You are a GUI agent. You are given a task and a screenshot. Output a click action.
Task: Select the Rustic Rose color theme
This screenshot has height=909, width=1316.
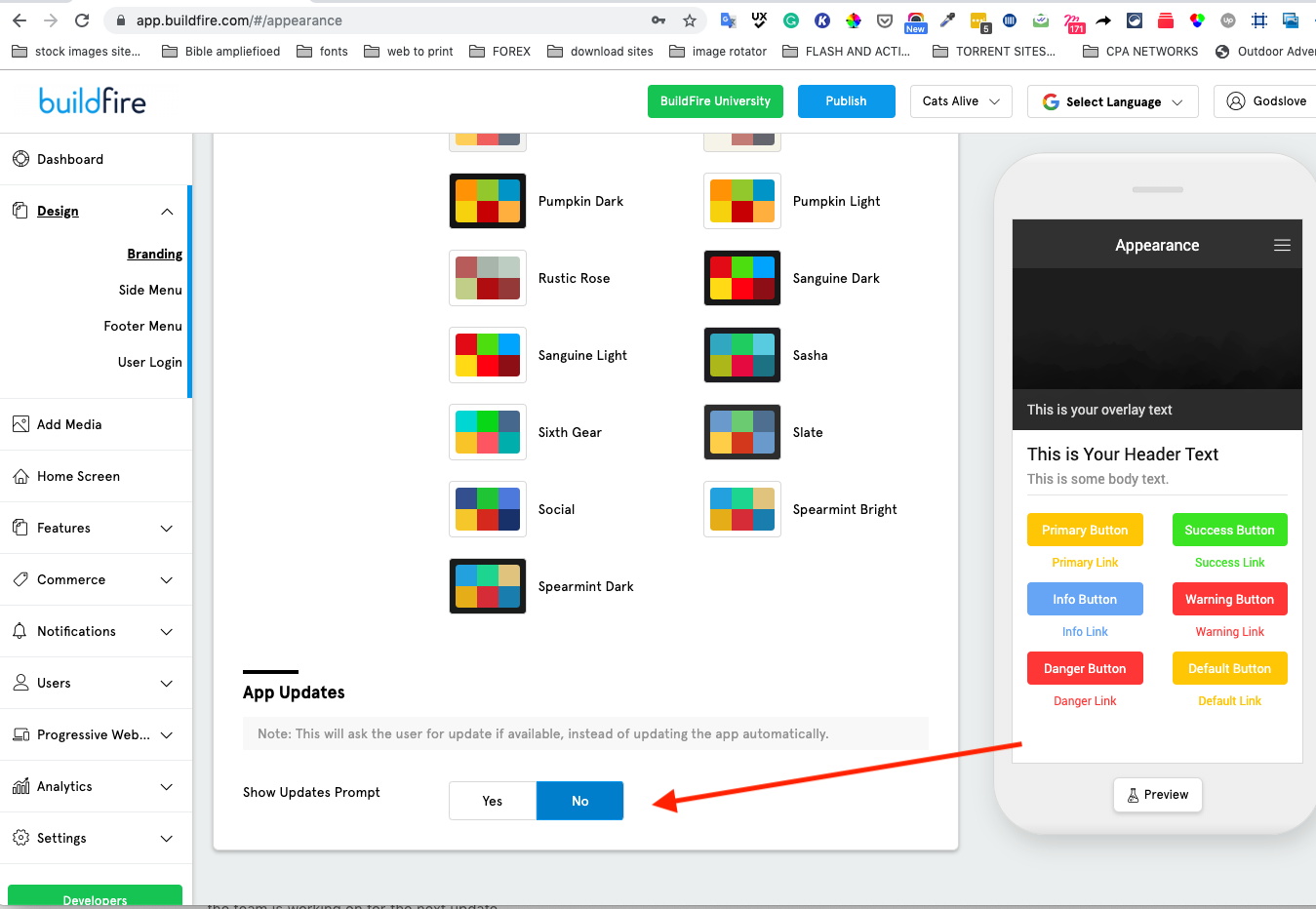488,278
